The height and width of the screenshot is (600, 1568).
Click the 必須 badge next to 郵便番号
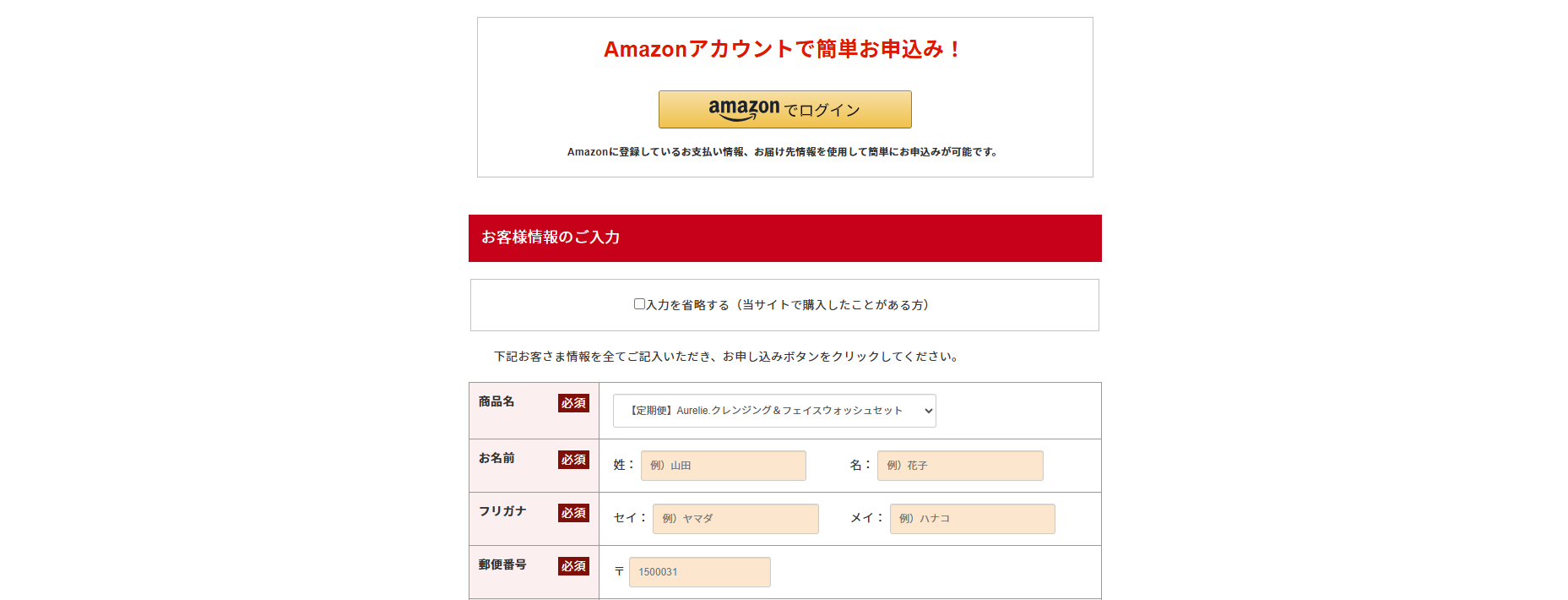tap(573, 566)
